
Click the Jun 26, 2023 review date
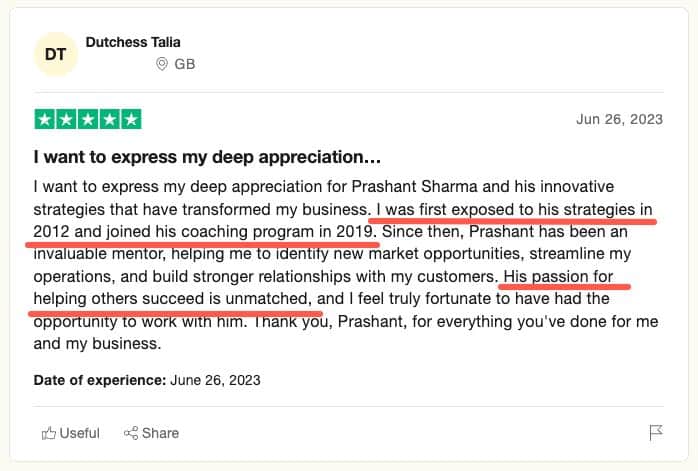click(620, 119)
